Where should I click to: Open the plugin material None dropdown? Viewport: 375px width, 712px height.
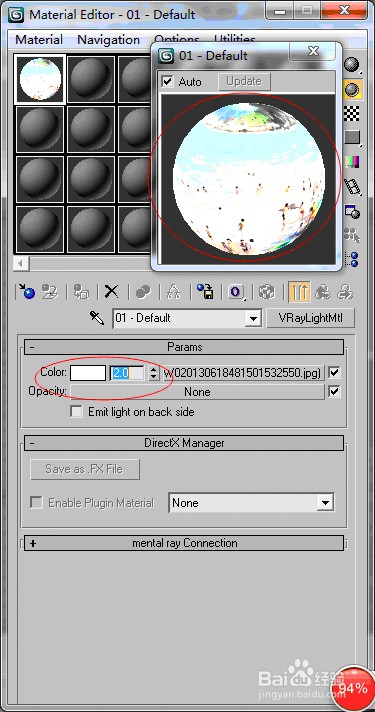tap(325, 503)
